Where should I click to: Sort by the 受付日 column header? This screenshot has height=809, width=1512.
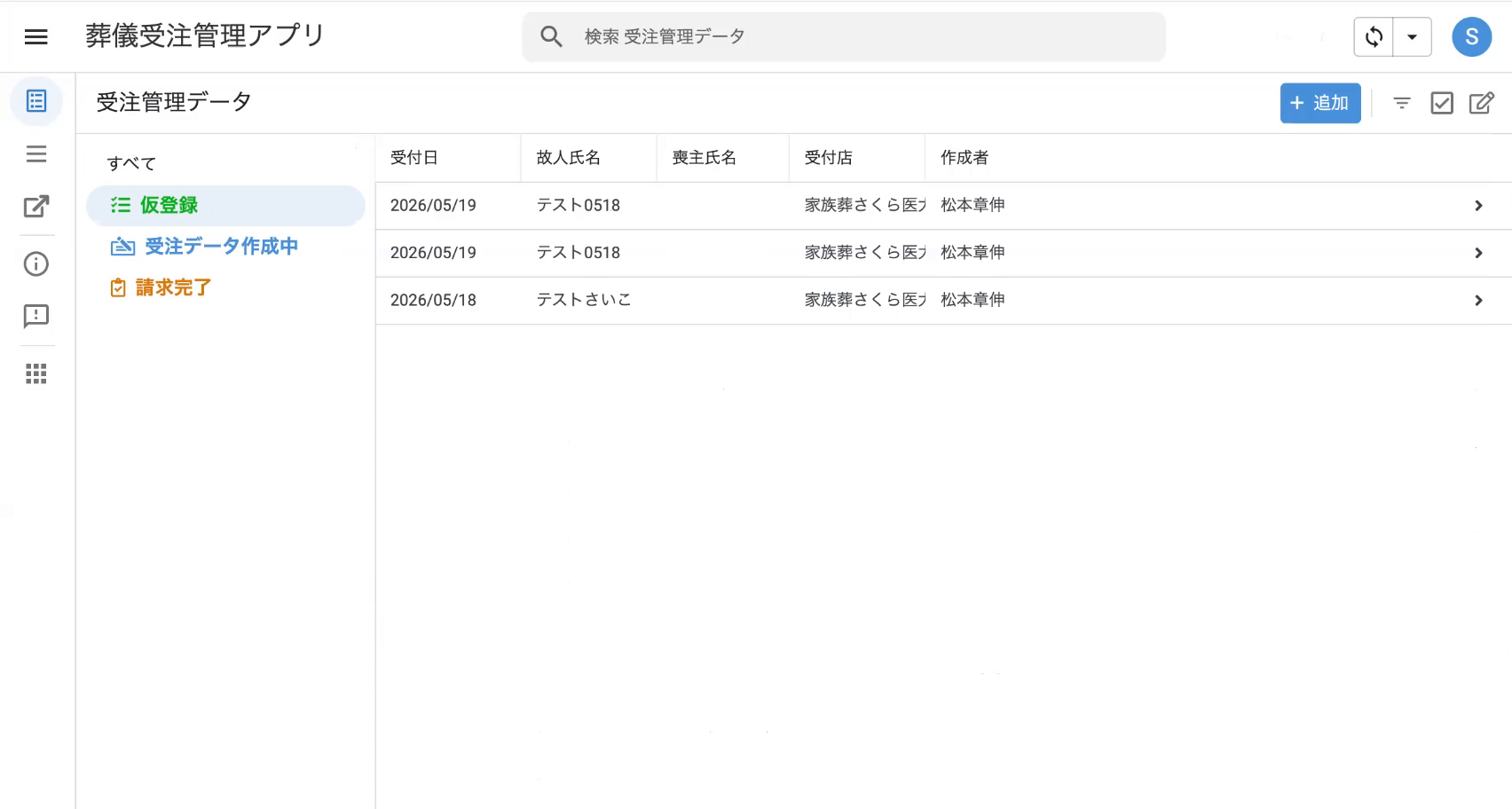pos(414,158)
